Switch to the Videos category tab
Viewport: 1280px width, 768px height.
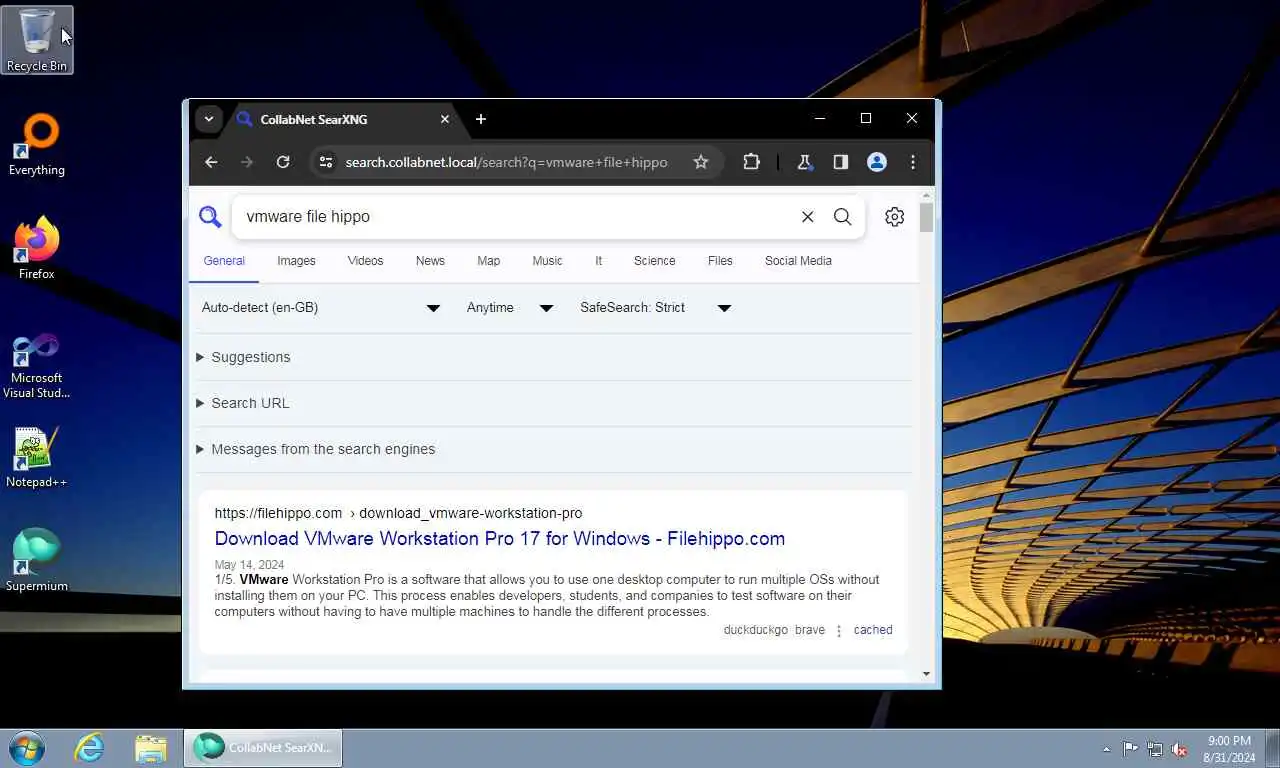pyautogui.click(x=365, y=261)
